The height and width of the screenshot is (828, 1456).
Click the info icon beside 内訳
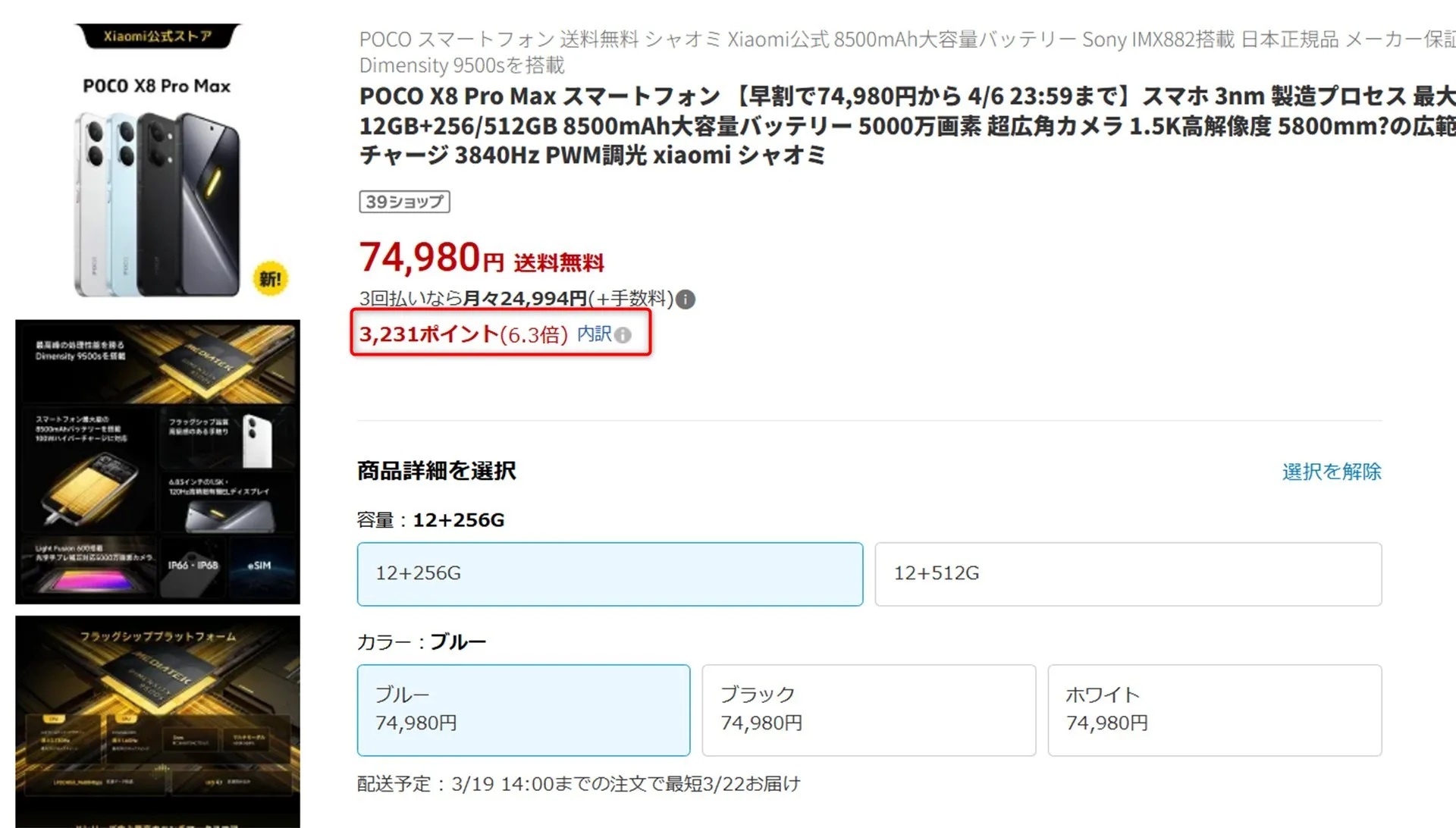[x=623, y=335]
